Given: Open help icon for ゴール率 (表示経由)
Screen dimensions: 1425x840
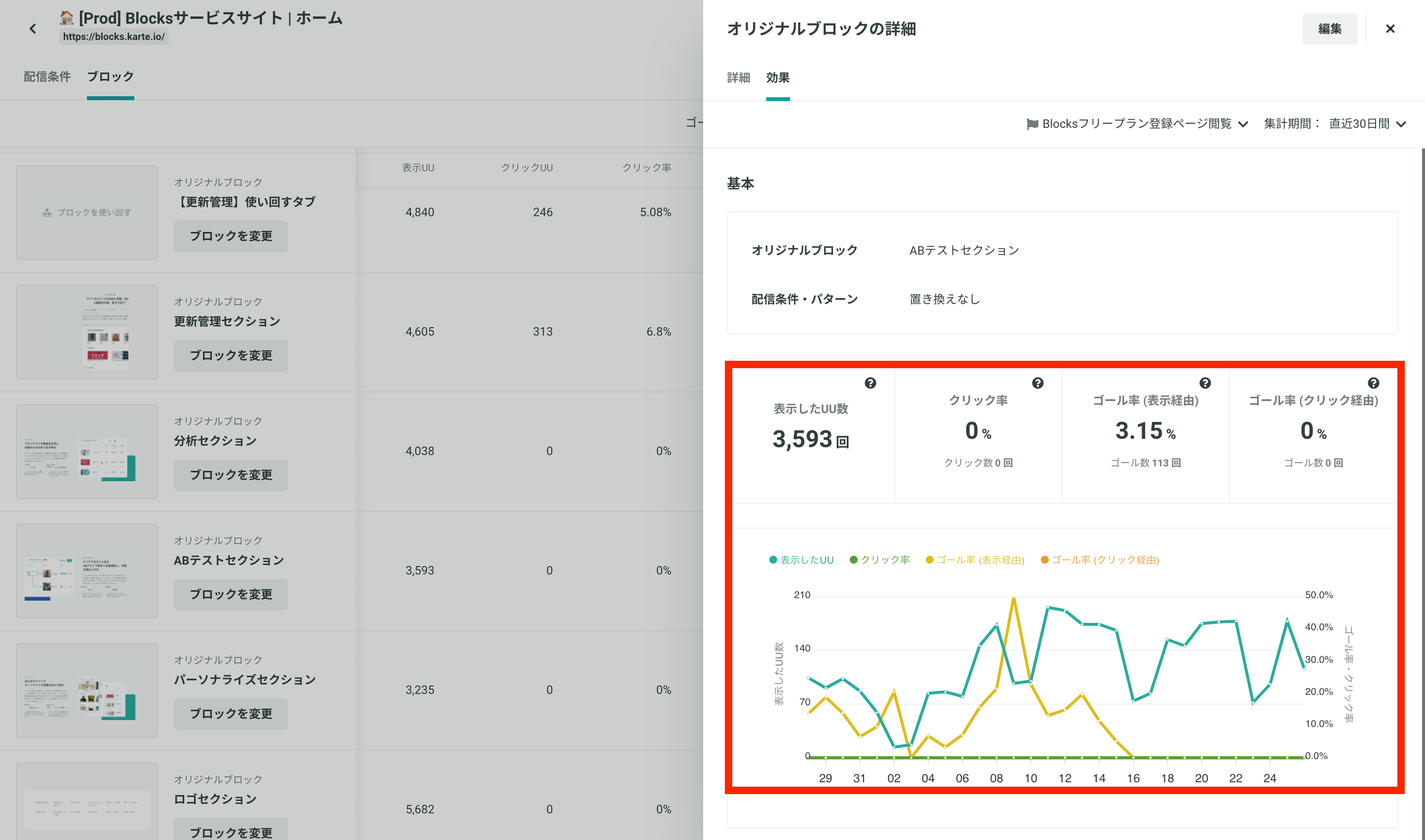Looking at the screenshot, I should (1205, 383).
